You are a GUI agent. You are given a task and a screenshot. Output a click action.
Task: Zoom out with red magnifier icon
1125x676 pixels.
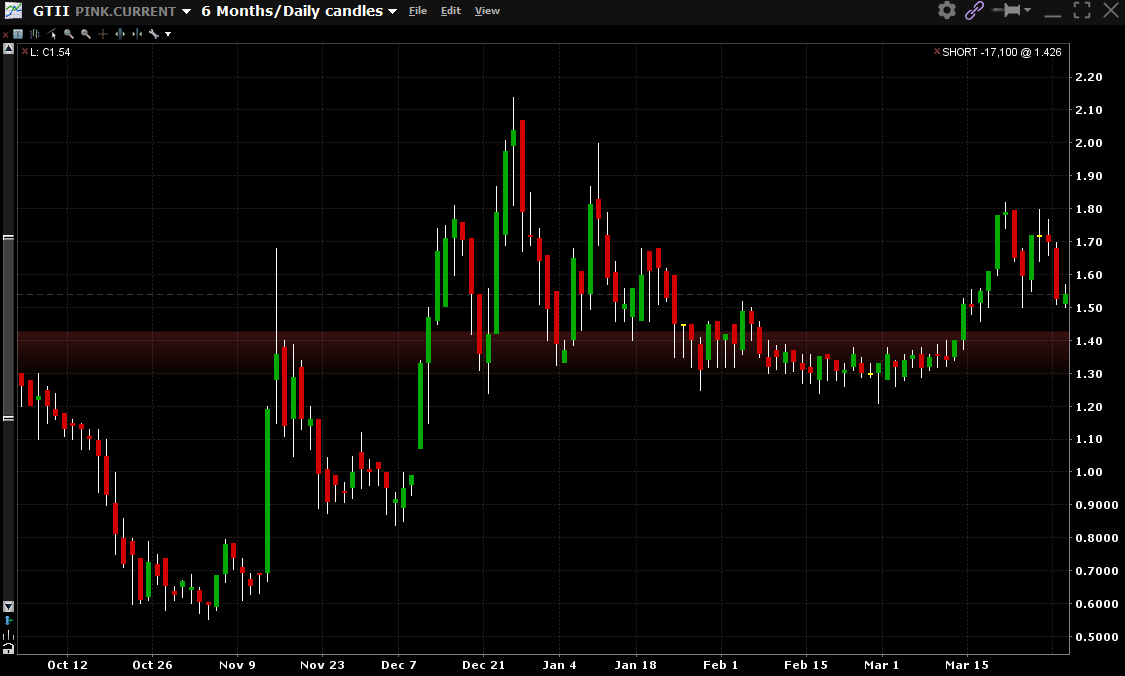click(x=86, y=34)
